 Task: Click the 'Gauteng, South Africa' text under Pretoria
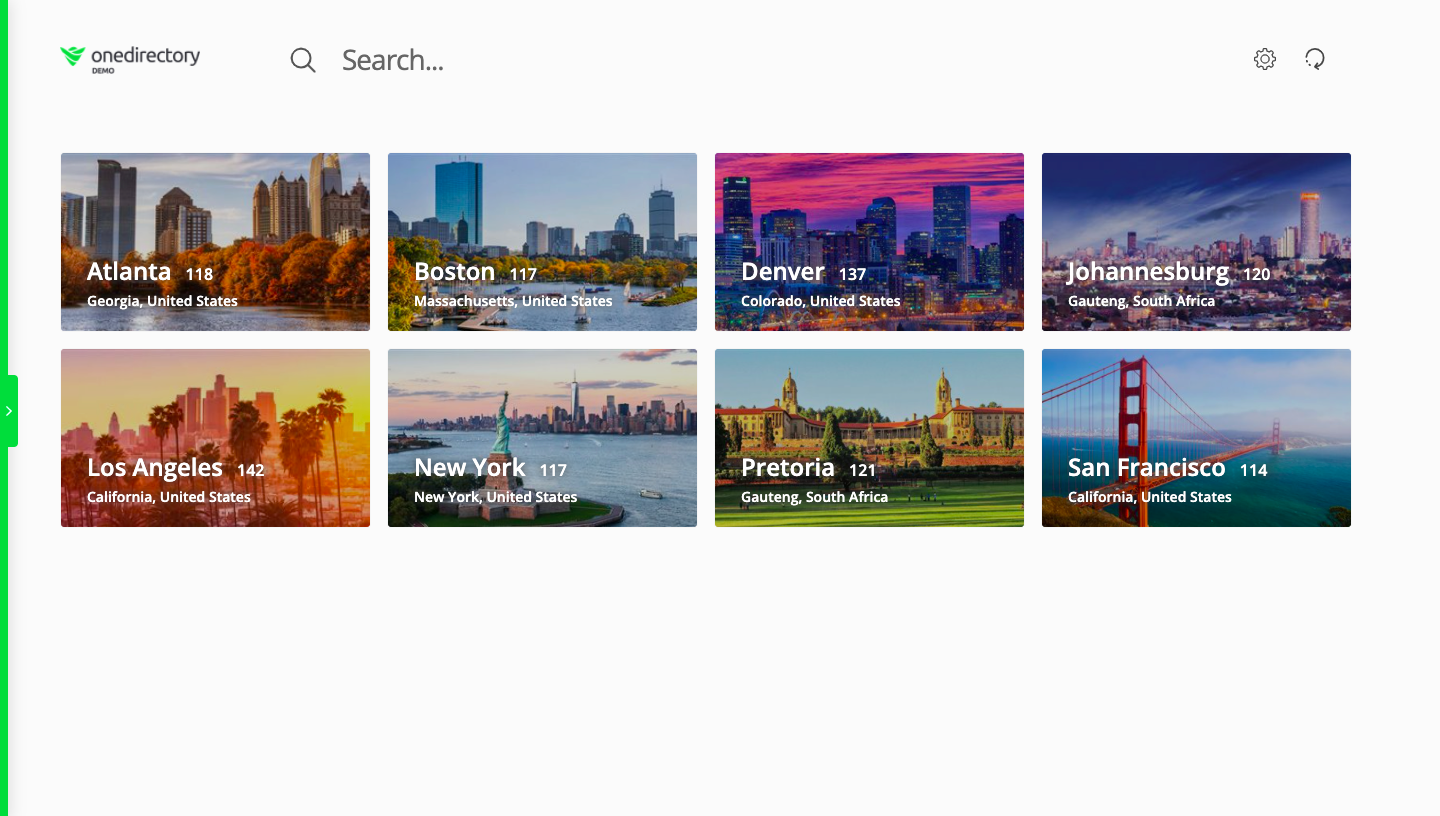814,497
